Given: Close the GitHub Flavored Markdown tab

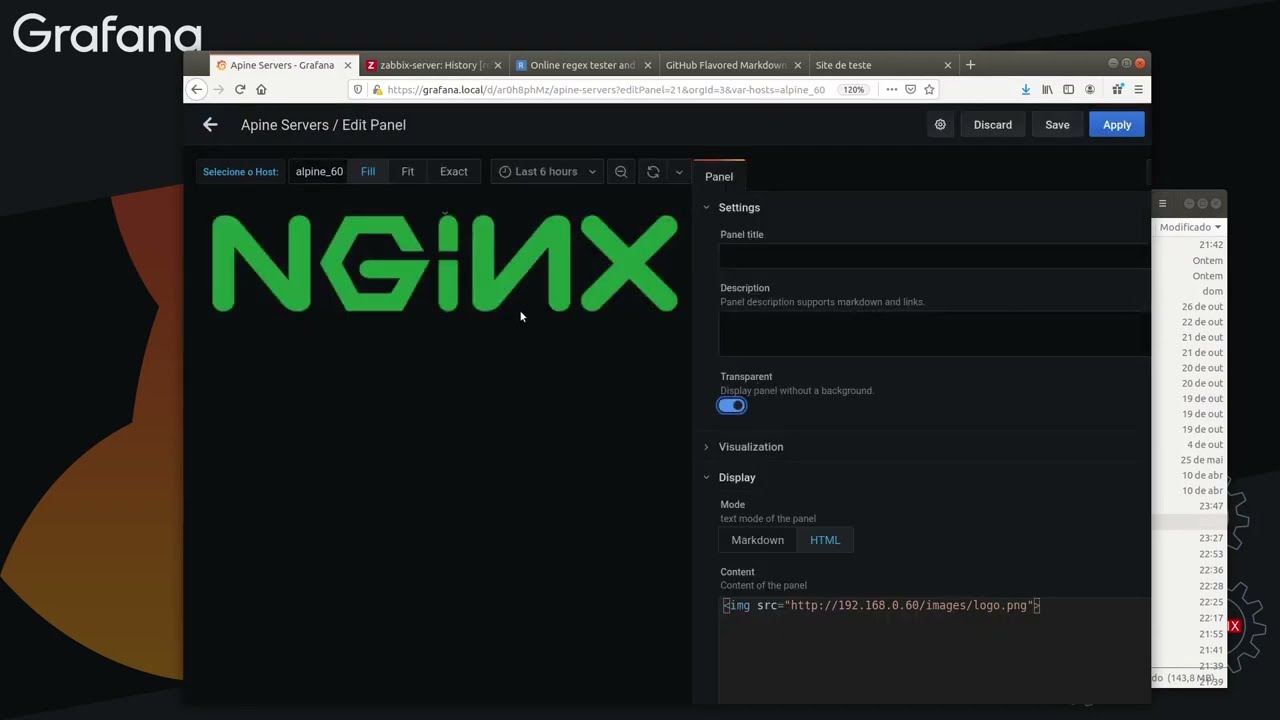Looking at the screenshot, I should point(798,65).
